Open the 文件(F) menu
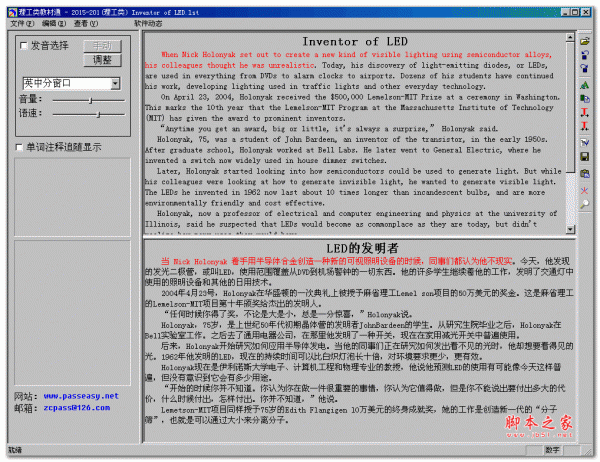600x462 pixels. coord(22,24)
